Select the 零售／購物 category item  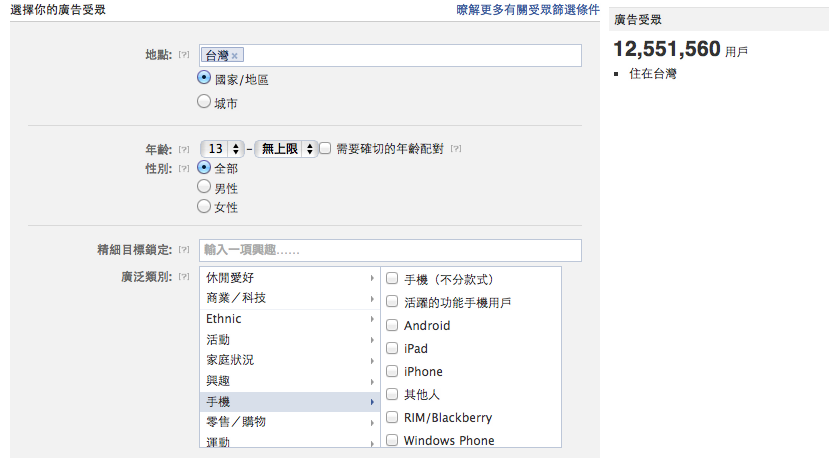290,422
